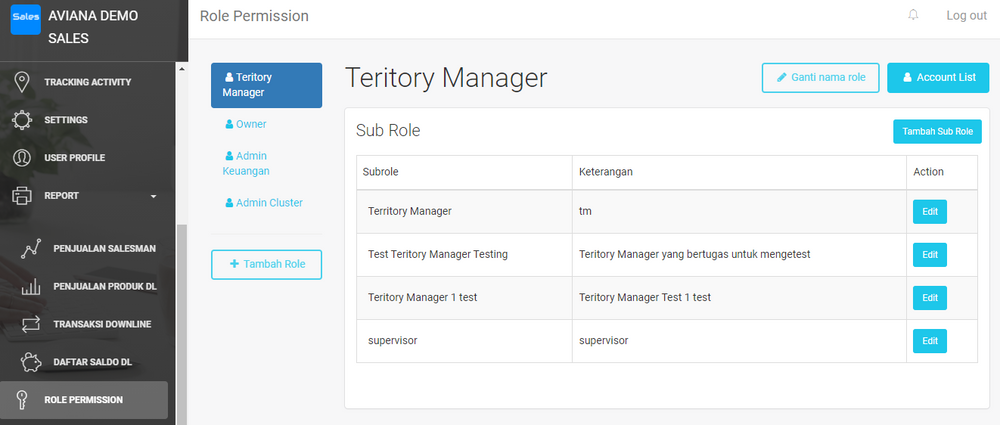The width and height of the screenshot is (1000, 425).
Task: Edit the supervisor subrole row
Action: click(x=929, y=341)
